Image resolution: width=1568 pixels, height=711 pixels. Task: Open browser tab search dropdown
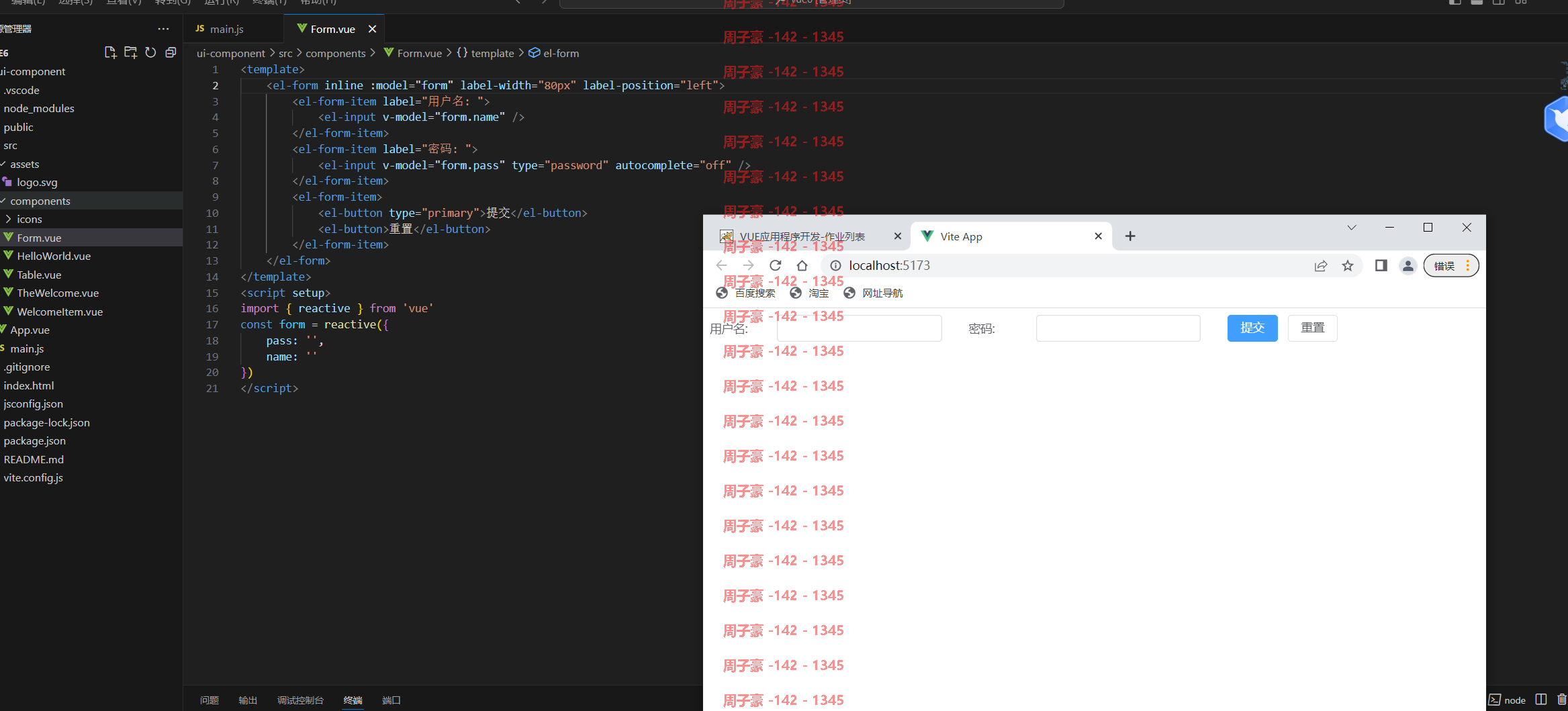pyautogui.click(x=1352, y=228)
